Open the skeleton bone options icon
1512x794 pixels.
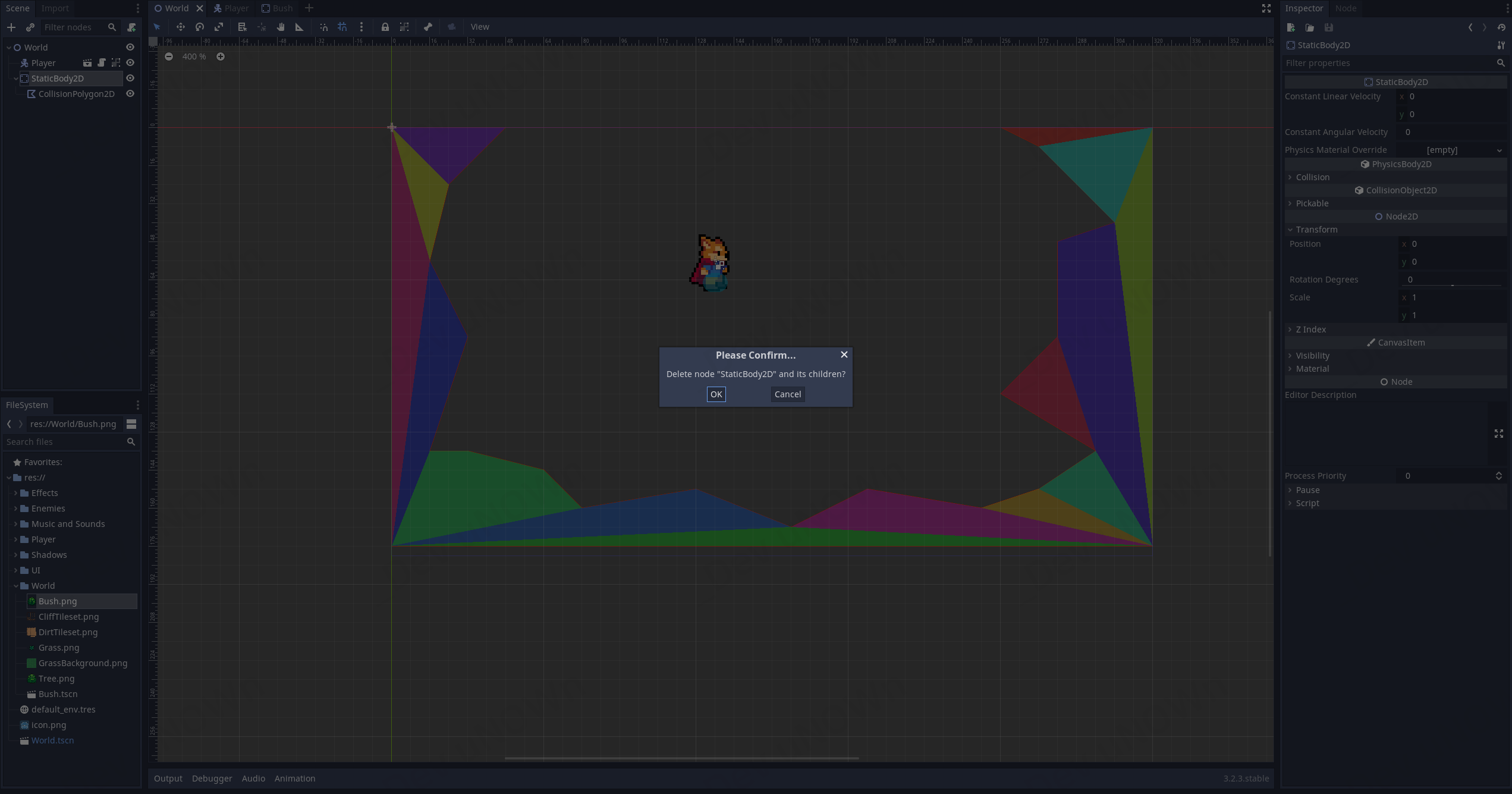click(428, 27)
